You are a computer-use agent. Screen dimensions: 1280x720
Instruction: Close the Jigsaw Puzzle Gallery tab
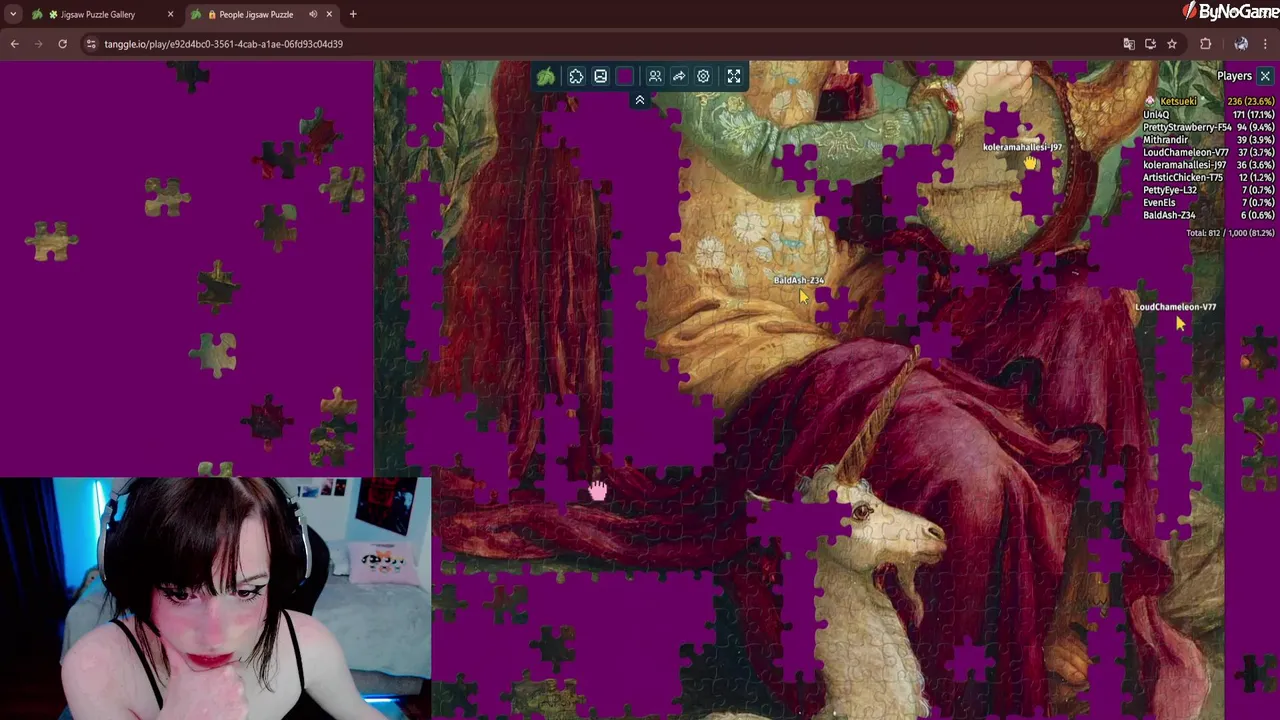(170, 14)
